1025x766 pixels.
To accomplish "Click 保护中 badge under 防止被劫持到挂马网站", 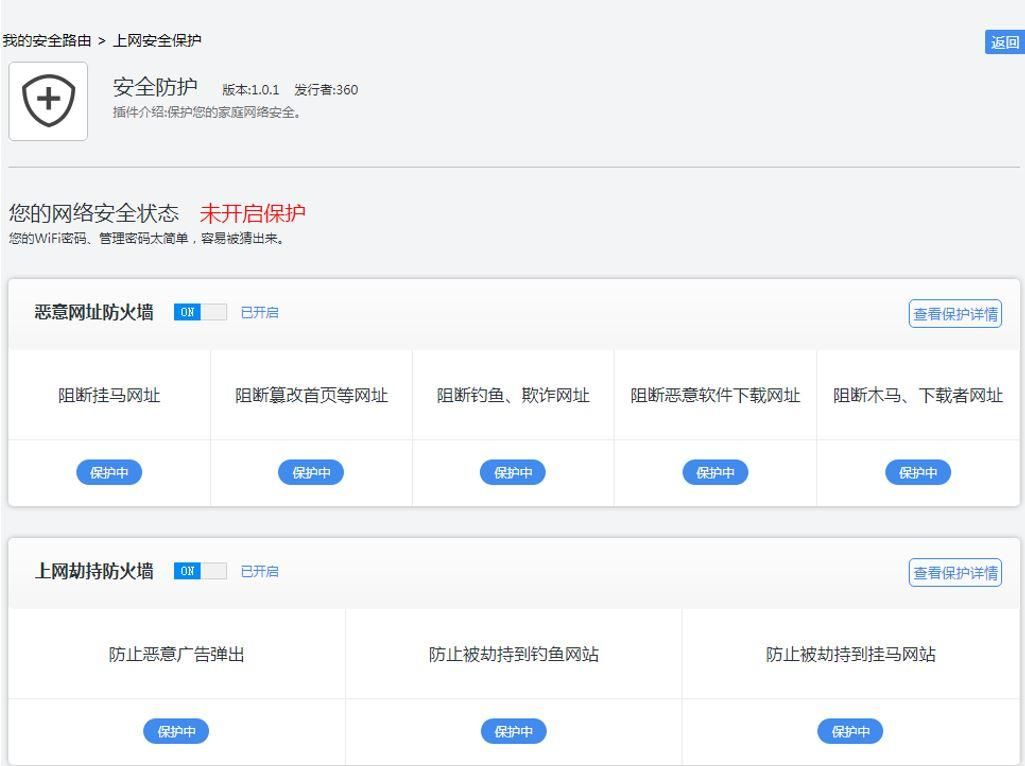I will coord(850,732).
